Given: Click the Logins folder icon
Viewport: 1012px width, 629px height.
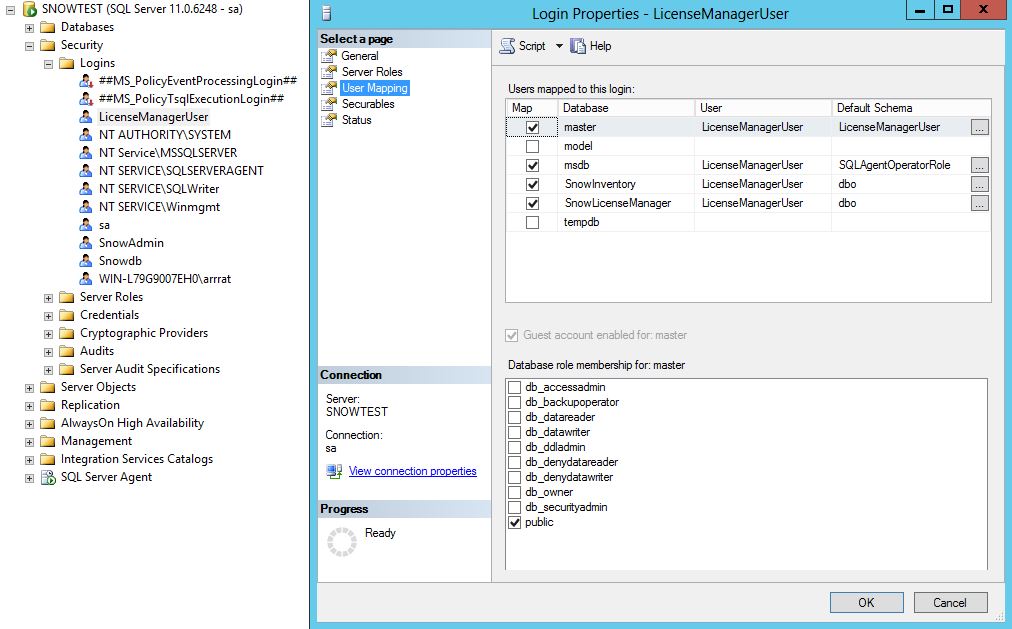Looking at the screenshot, I should [66, 63].
